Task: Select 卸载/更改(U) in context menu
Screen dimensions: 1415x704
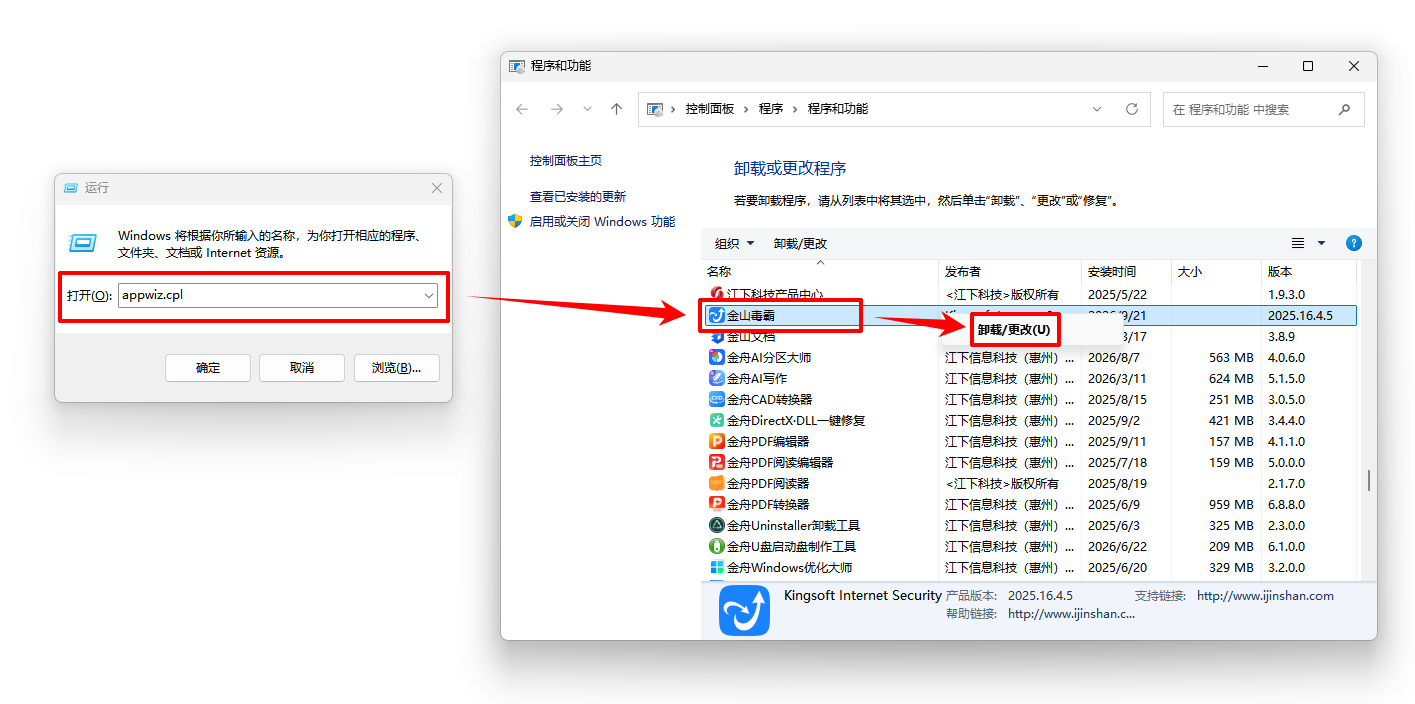Action: pos(1014,329)
